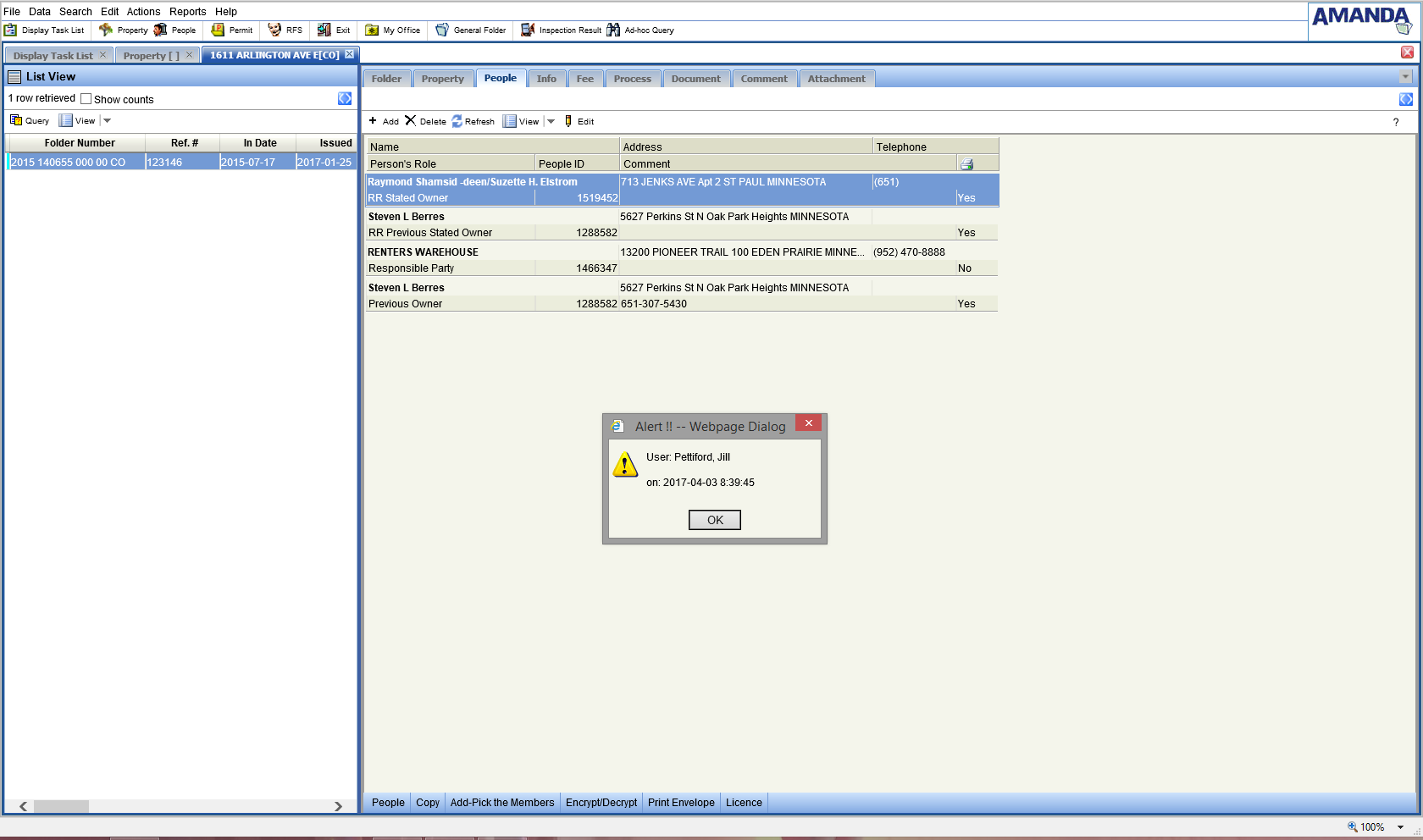Image resolution: width=1423 pixels, height=840 pixels.
Task: Click the Print Envelope button
Action: pyautogui.click(x=681, y=803)
